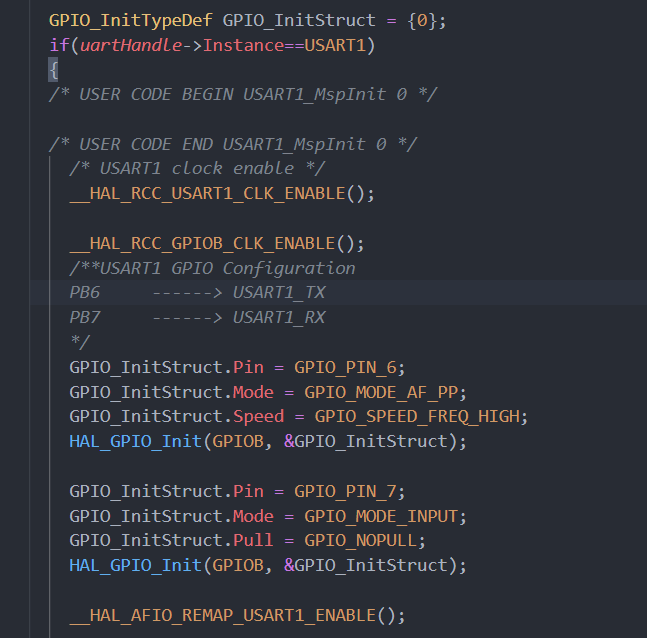This screenshot has height=638, width=647.
Task: Click the PB7 USART1_RX comment line
Action: pyautogui.click(x=197, y=317)
